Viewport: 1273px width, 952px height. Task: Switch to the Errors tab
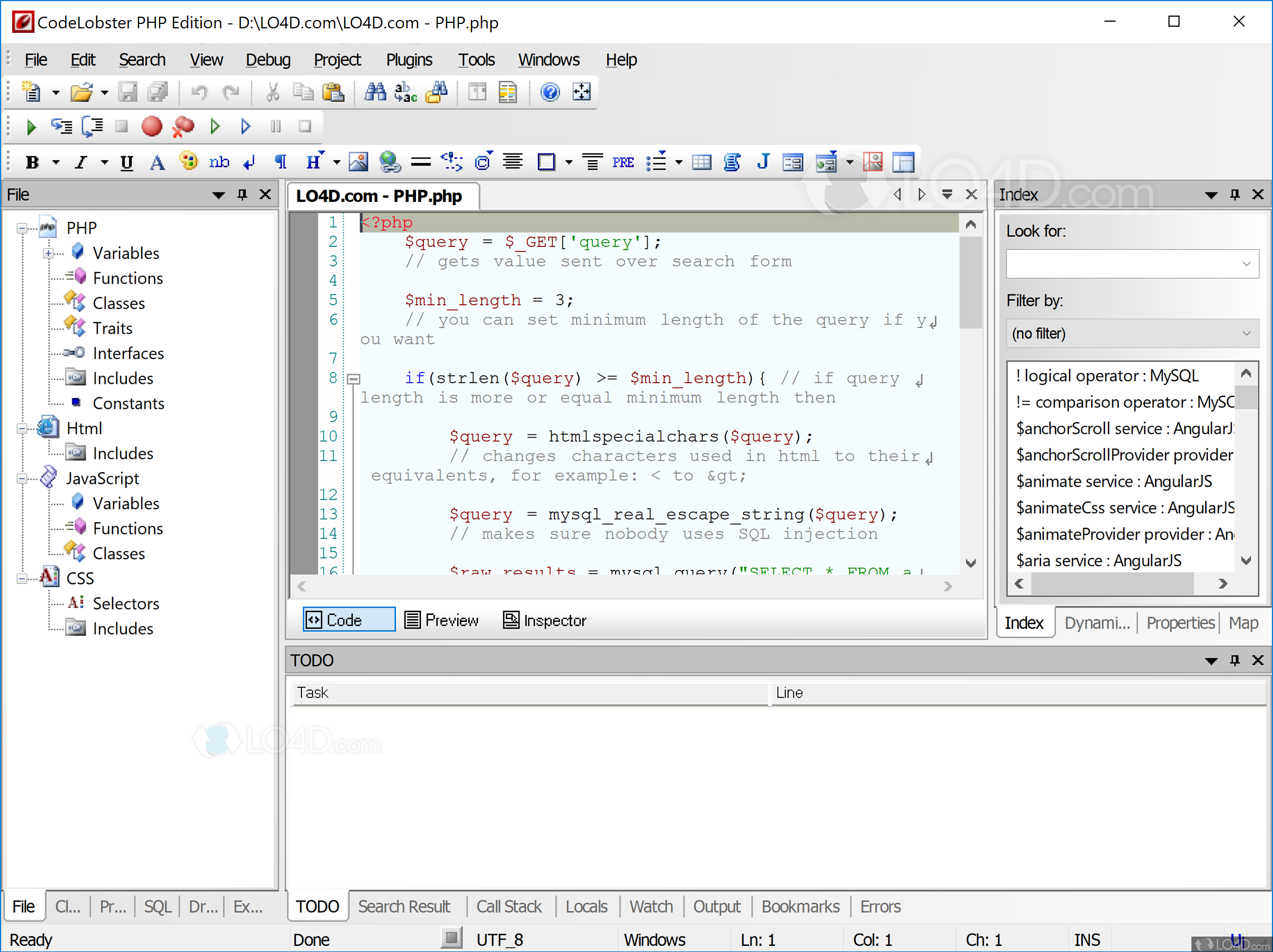coord(879,905)
